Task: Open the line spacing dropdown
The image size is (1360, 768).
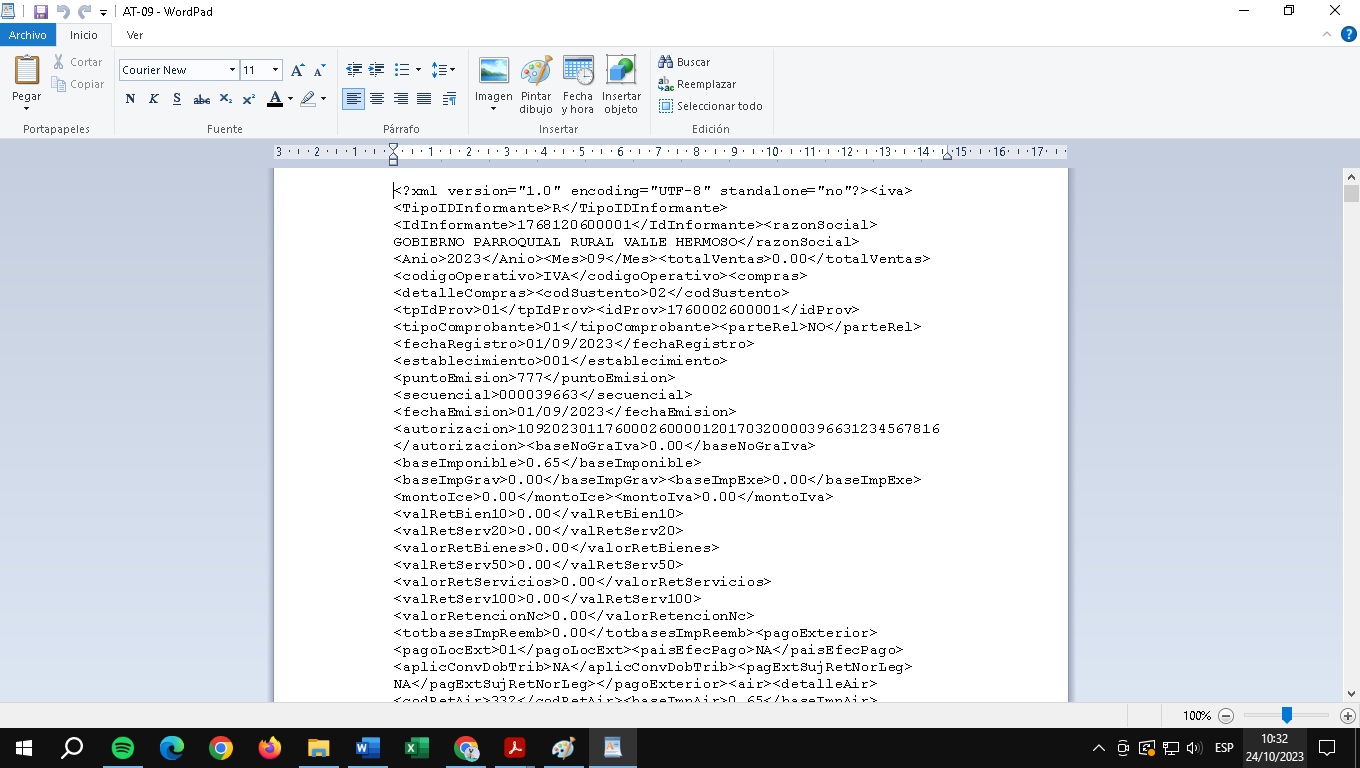Action: click(x=443, y=70)
